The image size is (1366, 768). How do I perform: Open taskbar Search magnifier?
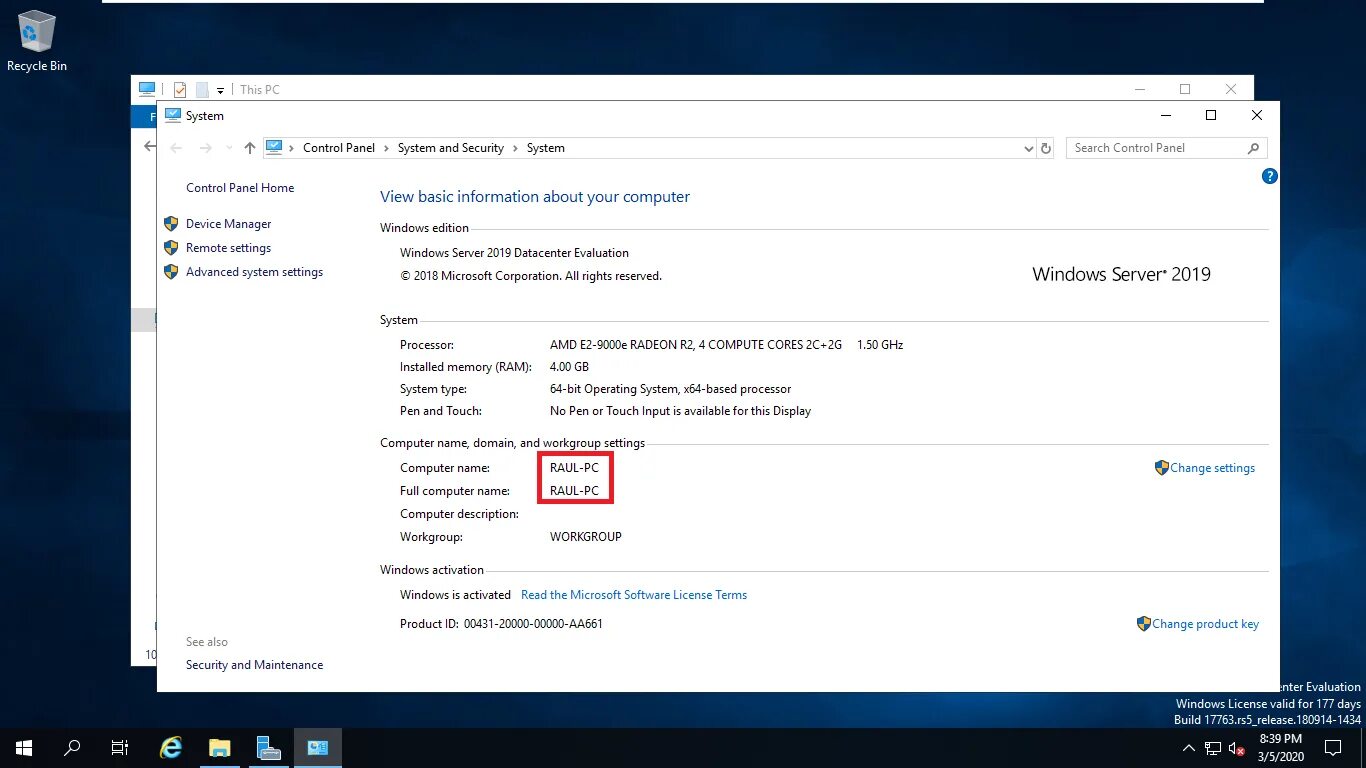(x=72, y=748)
